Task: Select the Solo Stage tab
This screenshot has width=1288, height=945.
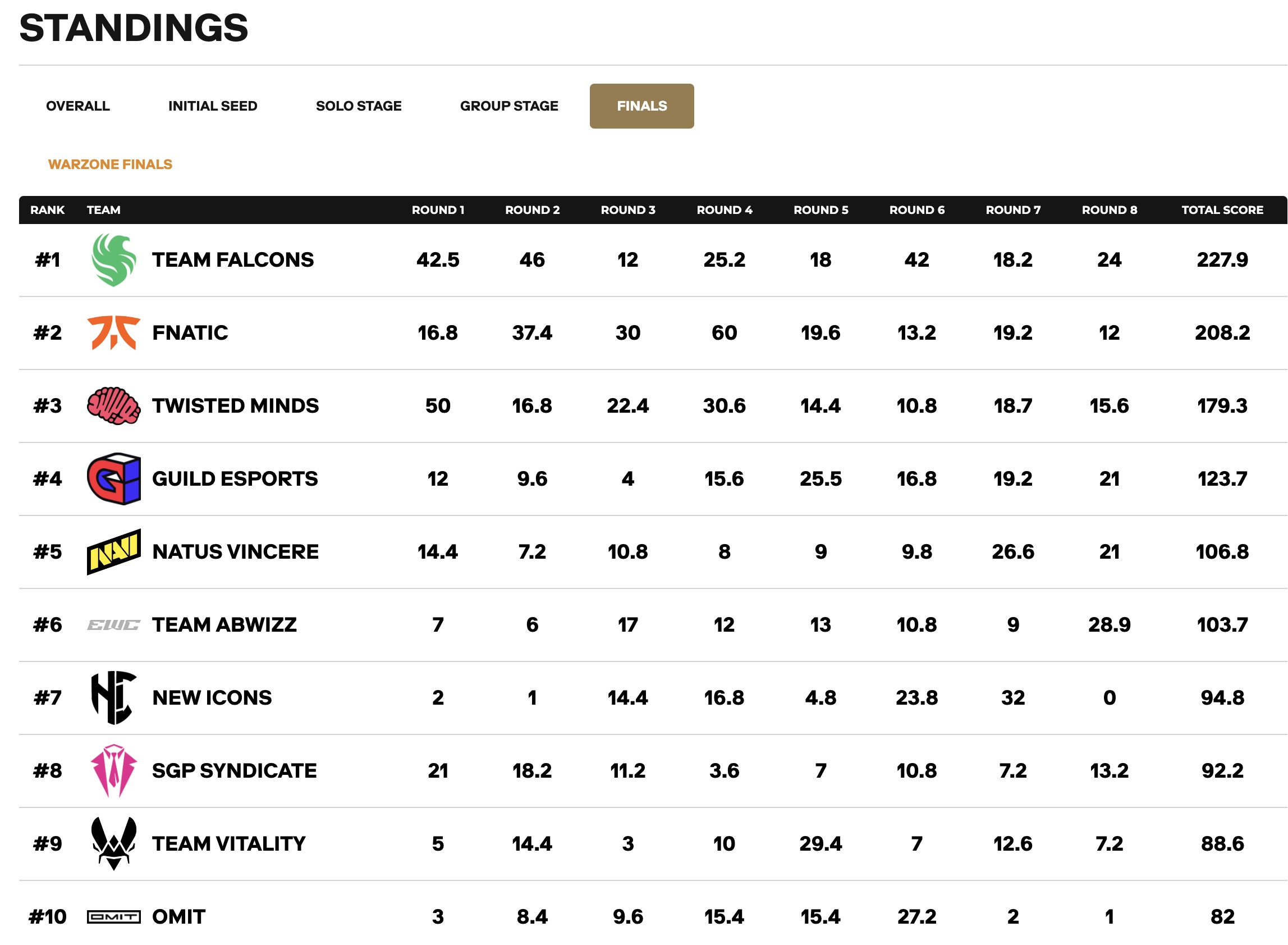Action: pos(359,106)
